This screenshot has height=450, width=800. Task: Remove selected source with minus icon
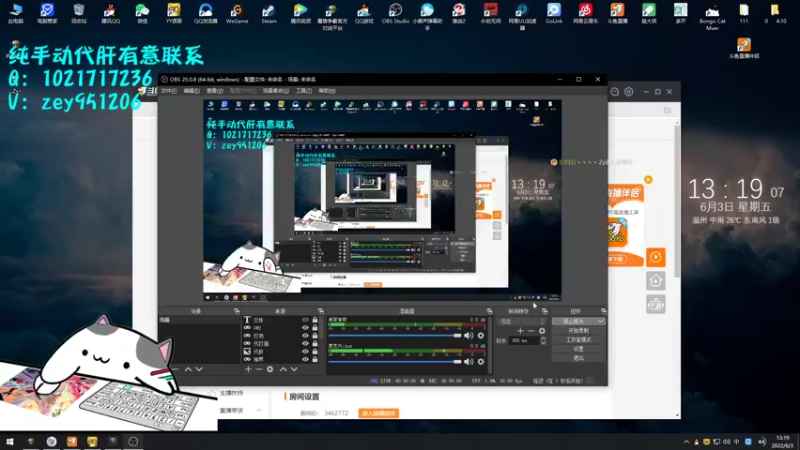pyautogui.click(x=259, y=369)
